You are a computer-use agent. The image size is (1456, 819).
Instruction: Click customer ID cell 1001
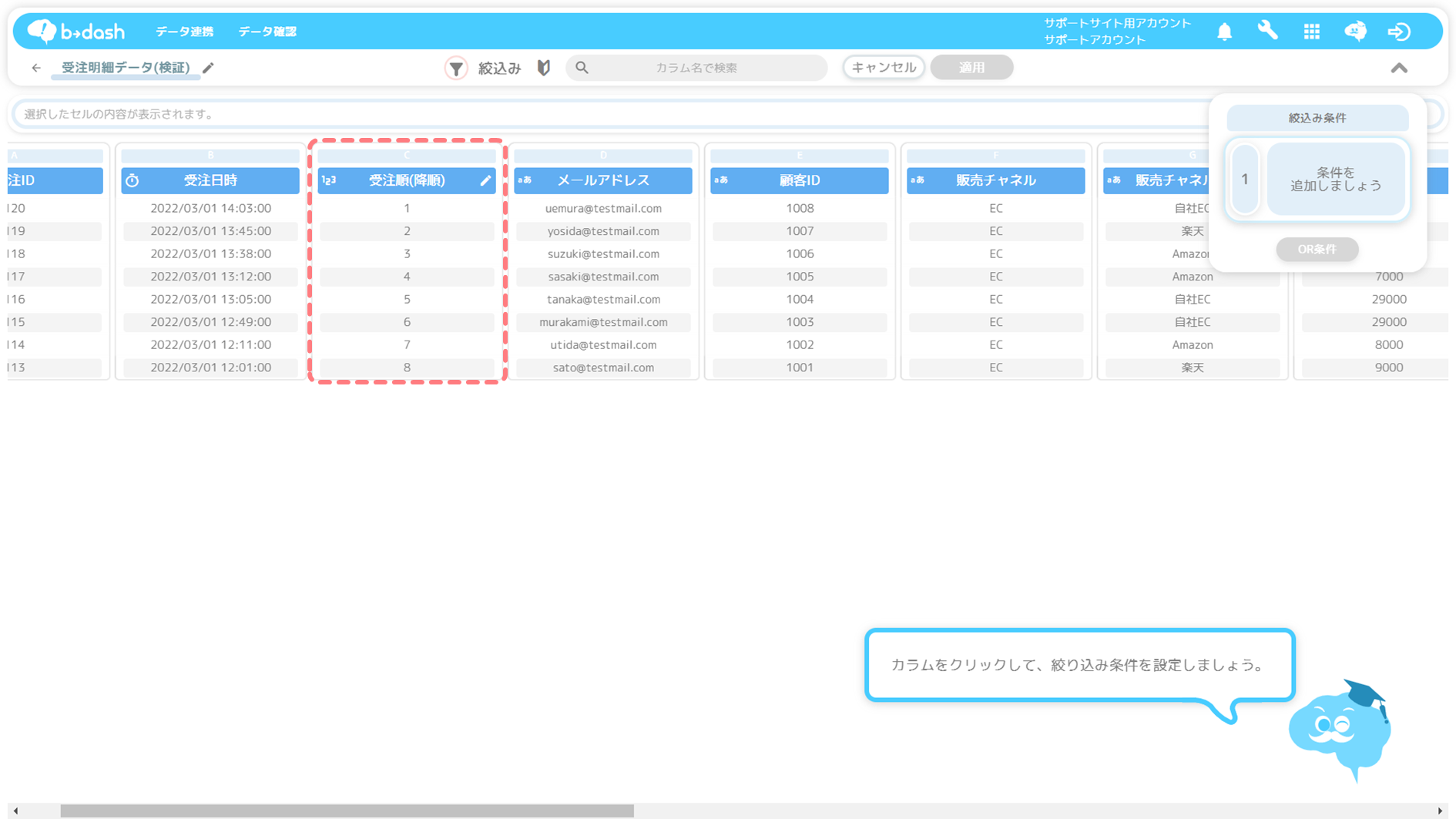point(800,368)
